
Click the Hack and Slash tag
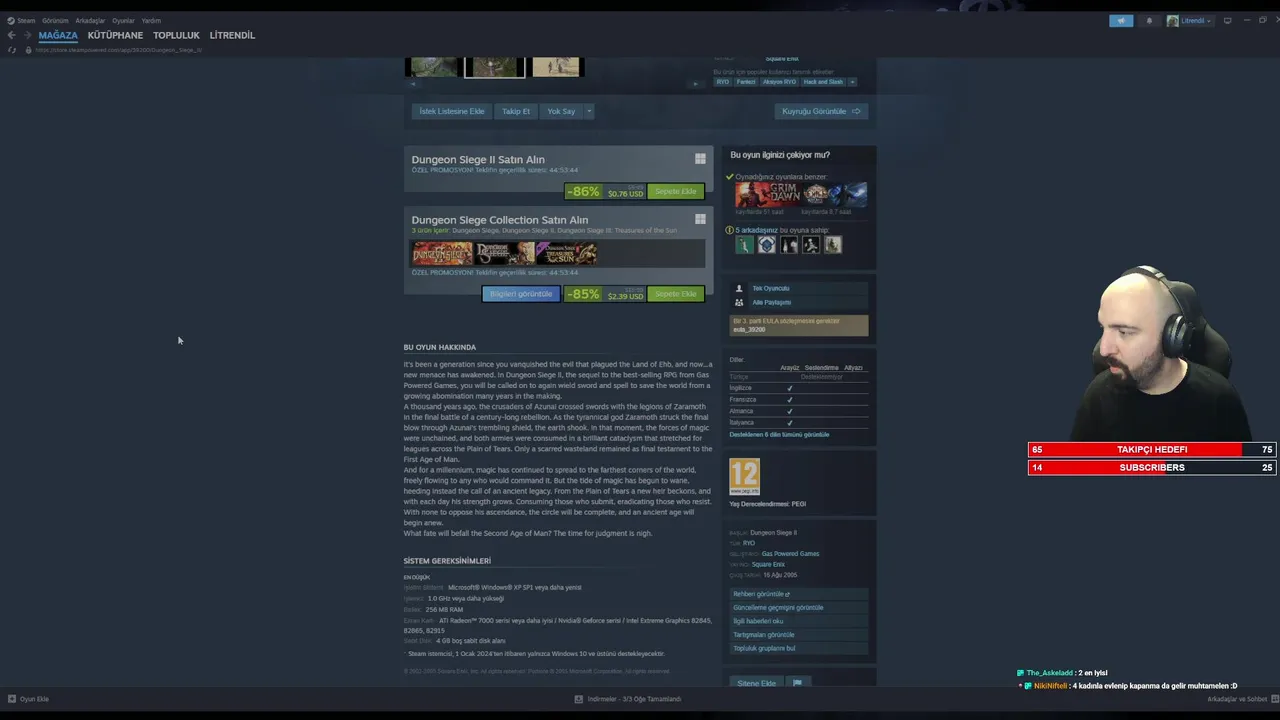(x=823, y=82)
